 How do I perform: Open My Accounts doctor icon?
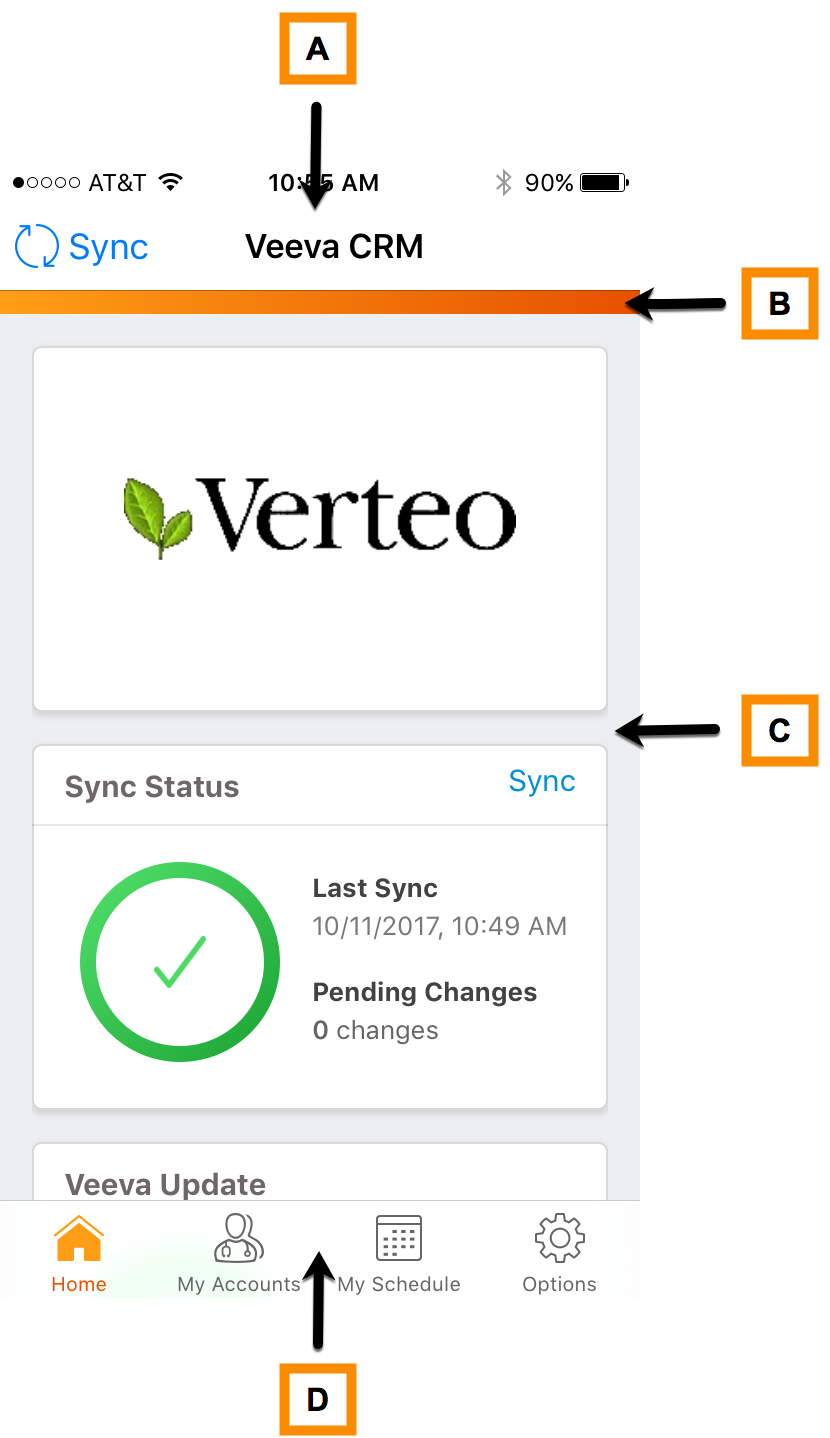[x=239, y=1239]
